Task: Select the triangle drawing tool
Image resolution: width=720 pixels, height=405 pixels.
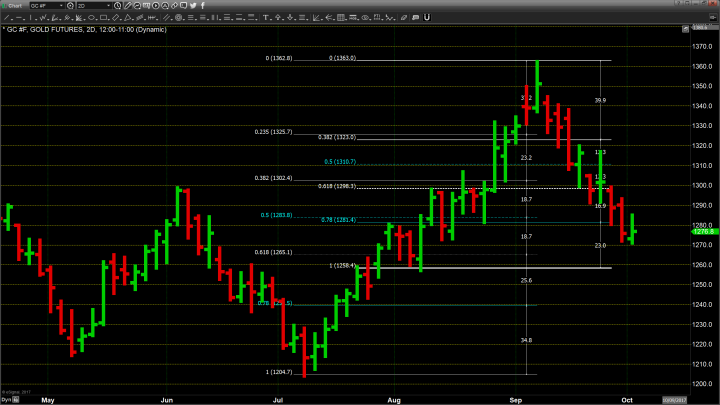Action: pyautogui.click(x=128, y=17)
